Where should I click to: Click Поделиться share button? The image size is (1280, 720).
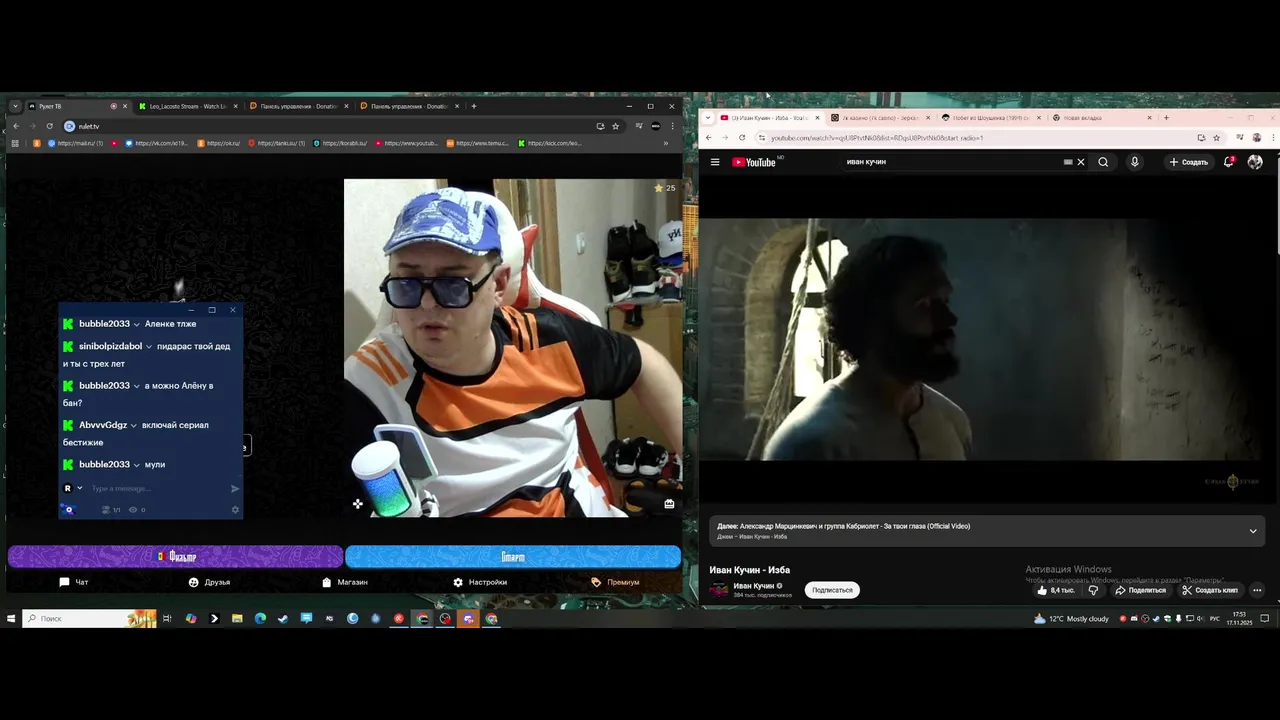(1141, 590)
